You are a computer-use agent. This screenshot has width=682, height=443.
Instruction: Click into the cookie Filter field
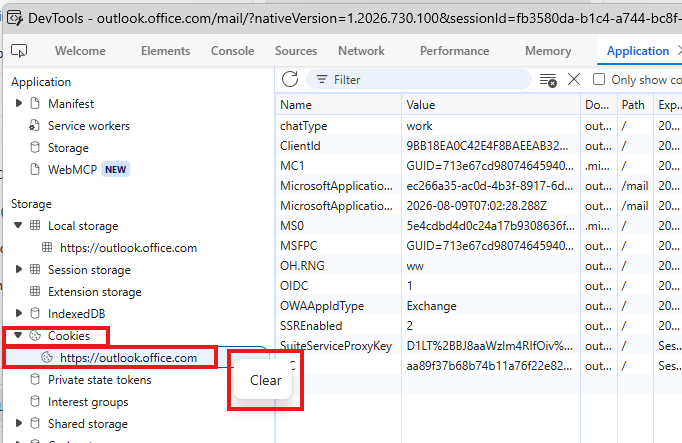(419, 80)
